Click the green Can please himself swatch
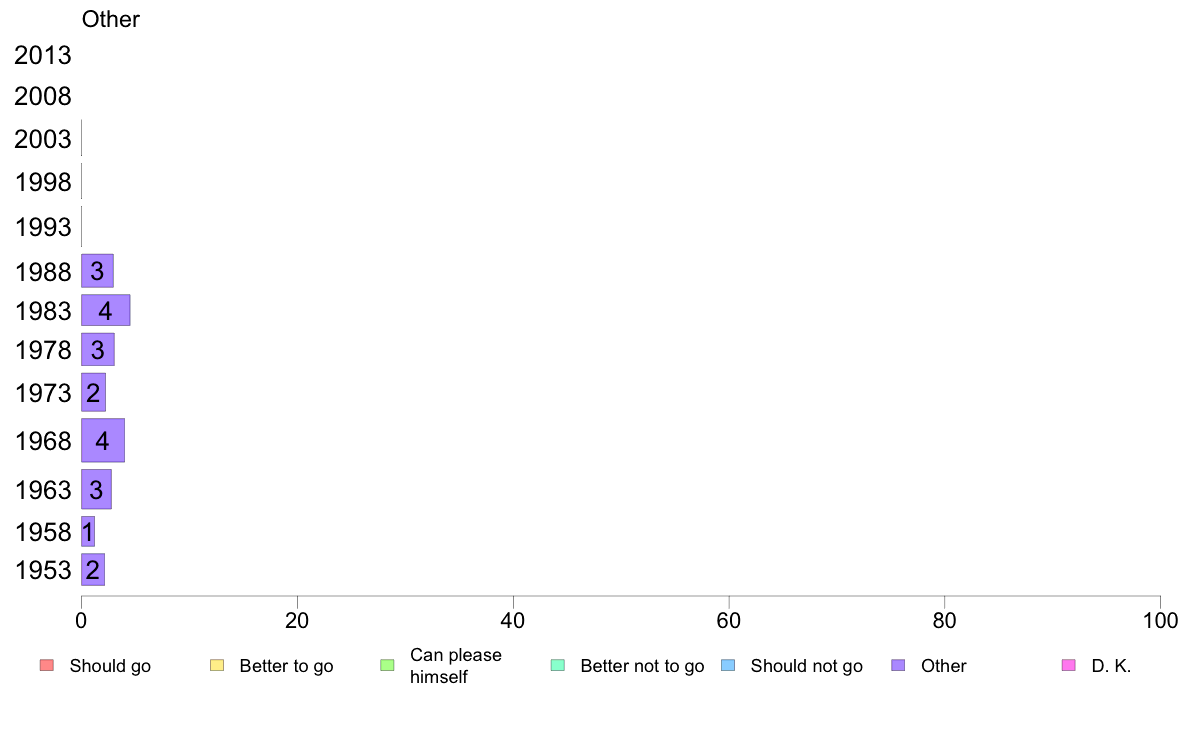Screen dimensions: 1188x736 (x=387, y=666)
